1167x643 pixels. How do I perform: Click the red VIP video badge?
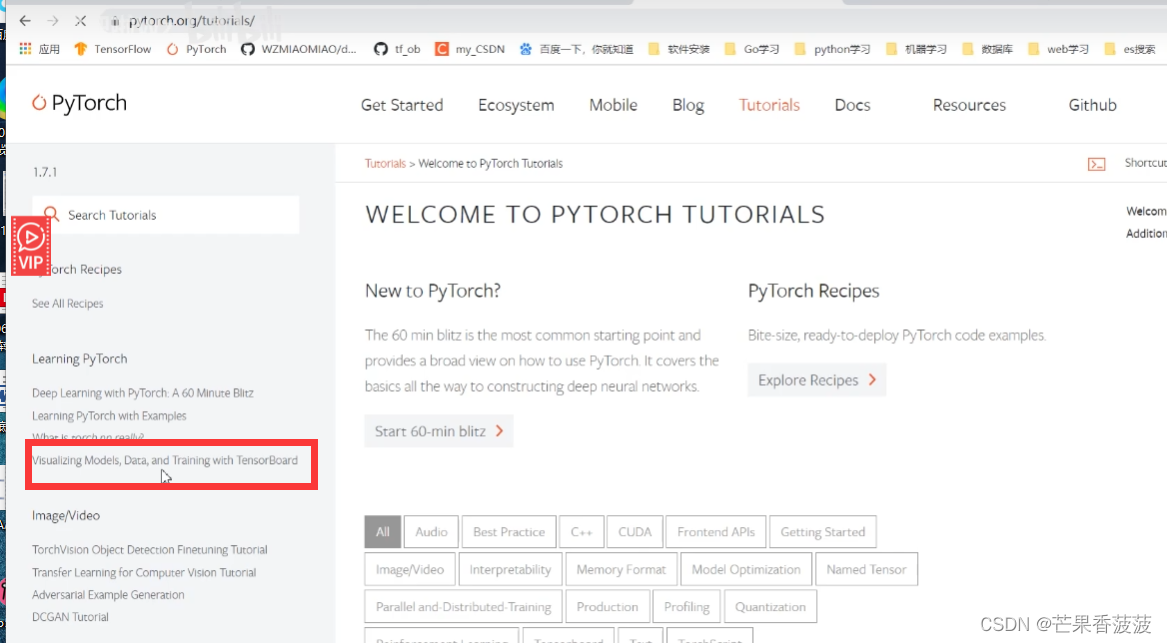[x=31, y=246]
